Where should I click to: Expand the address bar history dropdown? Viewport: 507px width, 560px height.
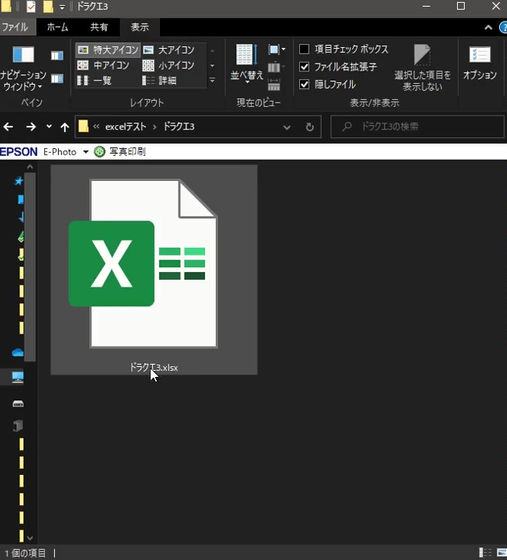tap(286, 127)
